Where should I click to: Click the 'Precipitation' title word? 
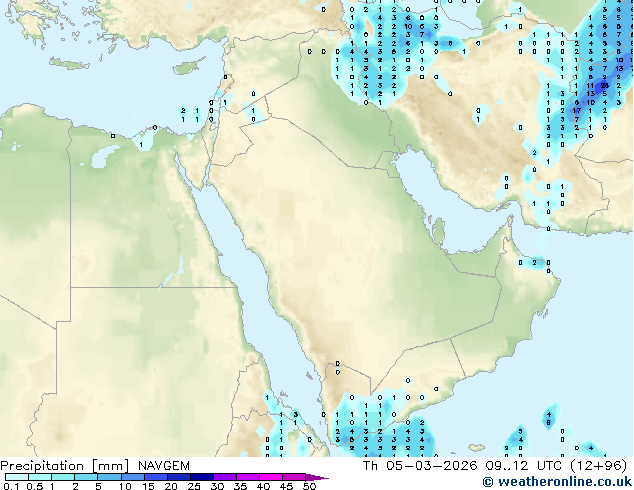click(42, 466)
